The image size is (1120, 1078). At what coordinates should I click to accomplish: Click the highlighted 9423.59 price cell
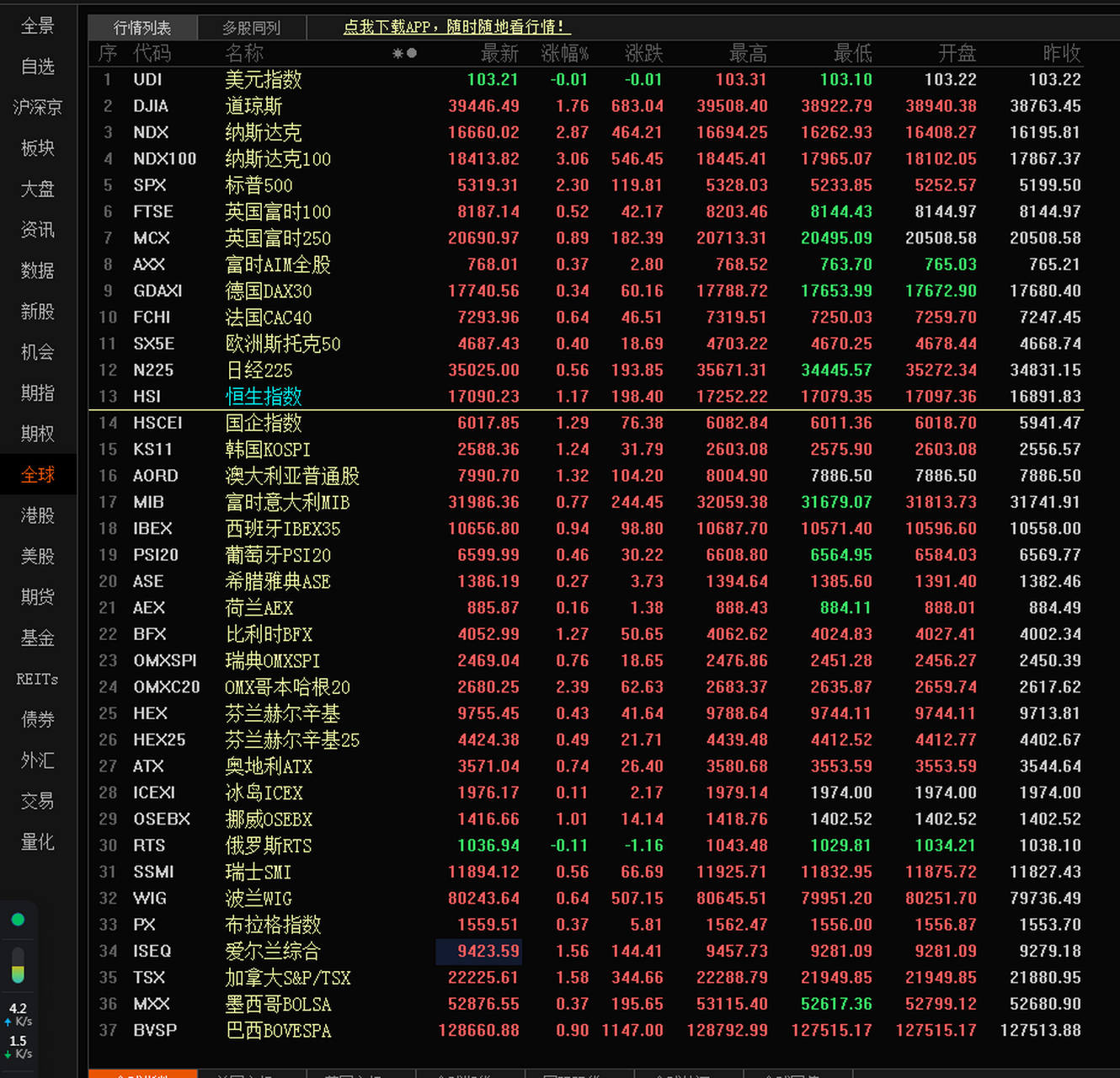coord(478,951)
